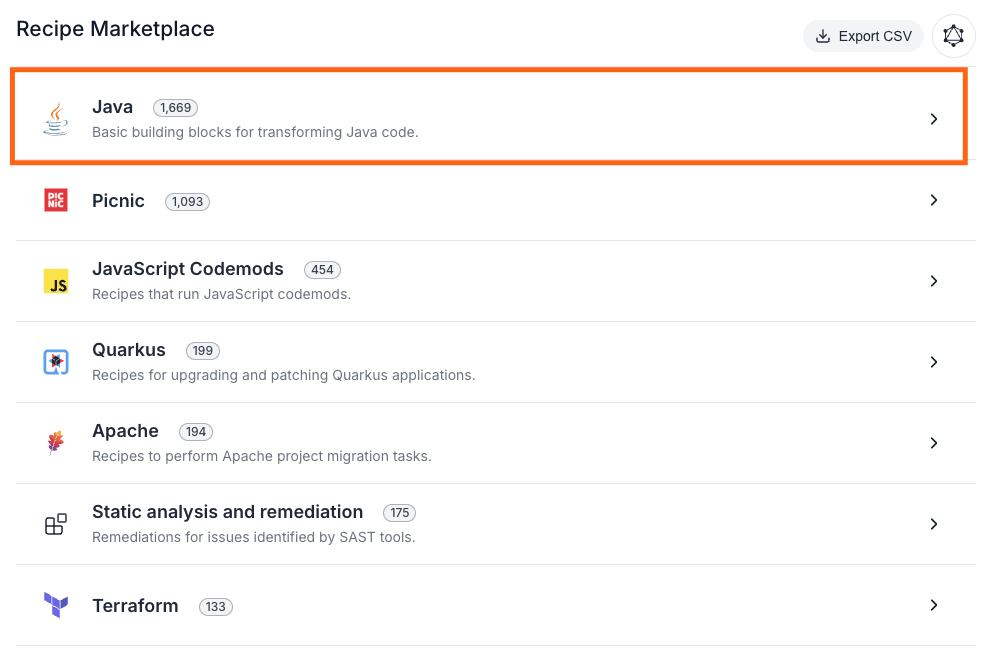Image resolution: width=992 pixels, height=658 pixels.
Task: Click 'Remediations for issues identified by SAST tools.'
Action: [254, 537]
